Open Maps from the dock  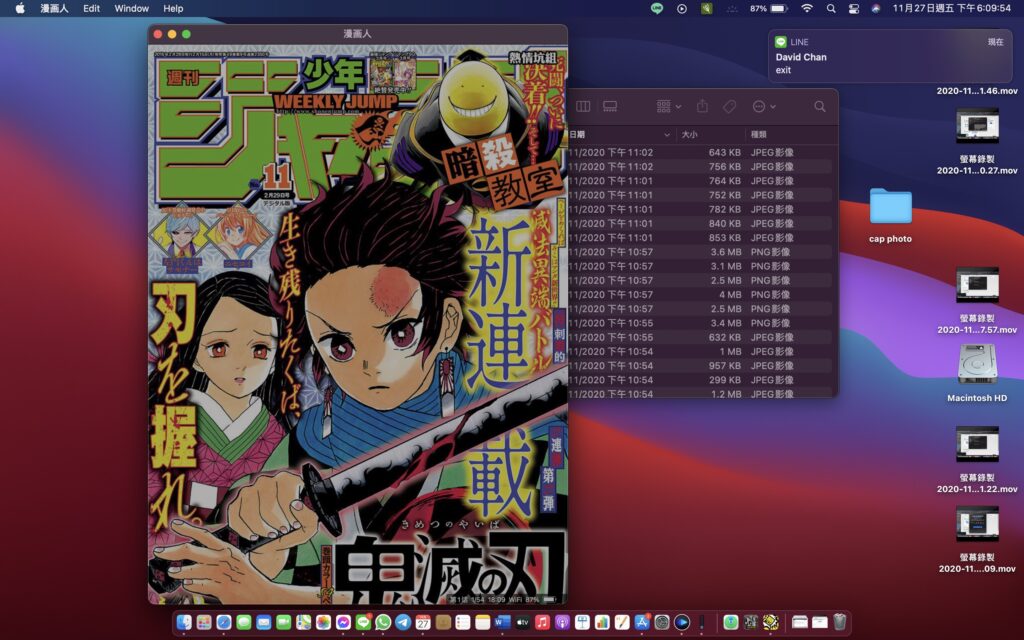click(304, 622)
